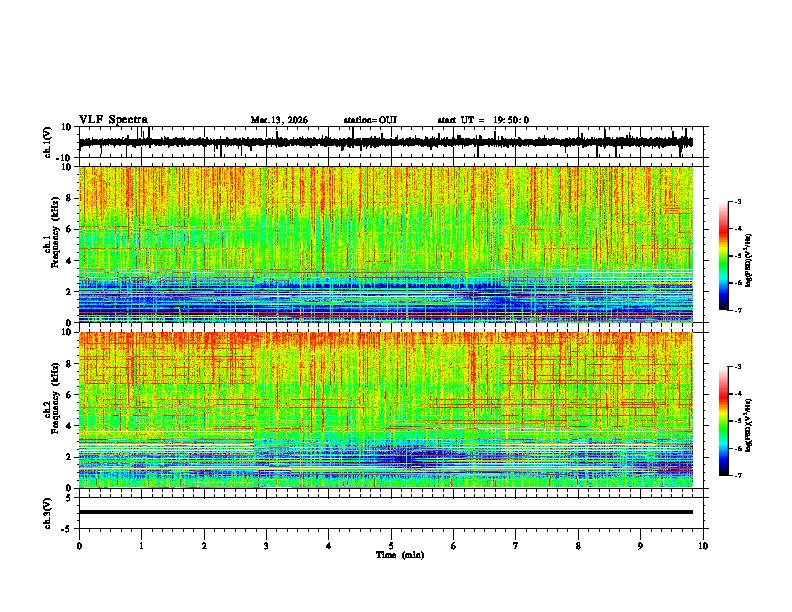Click time axis tick label "9"

coord(640,546)
